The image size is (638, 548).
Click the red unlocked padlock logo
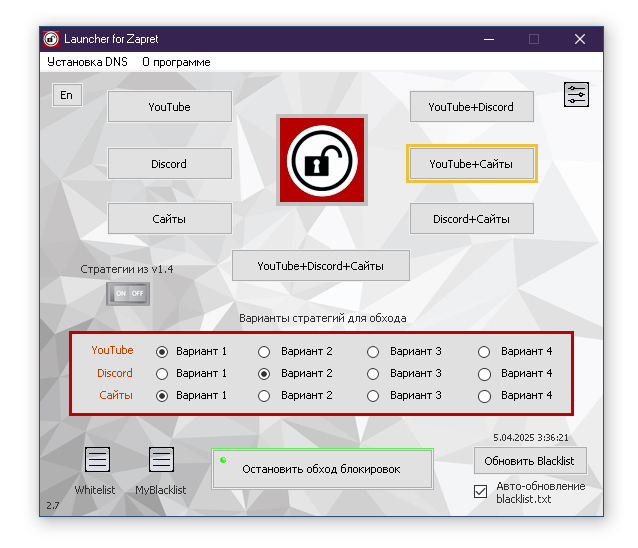point(322,160)
